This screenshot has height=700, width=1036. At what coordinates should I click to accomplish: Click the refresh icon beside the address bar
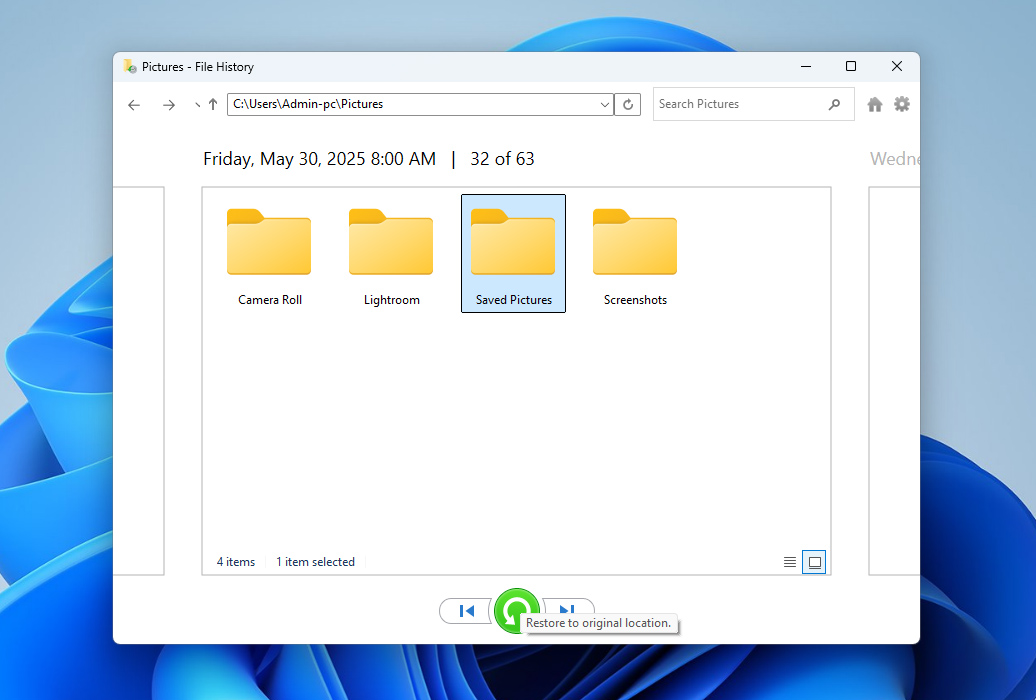point(628,104)
